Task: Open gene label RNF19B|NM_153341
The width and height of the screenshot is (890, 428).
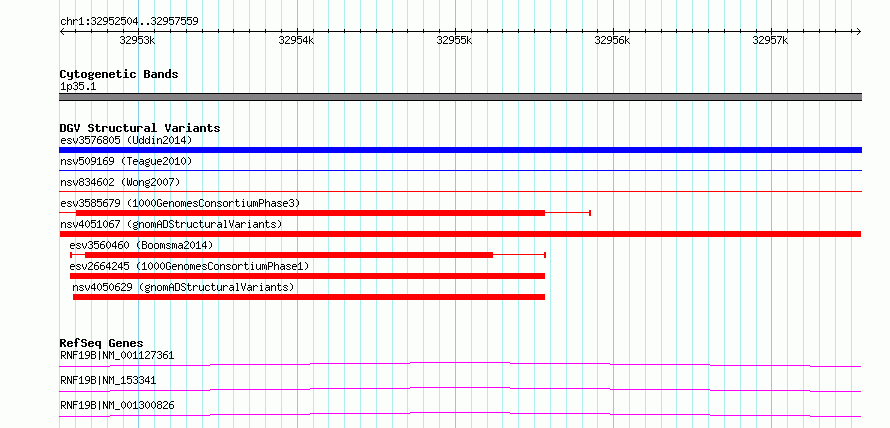Action: point(108,380)
